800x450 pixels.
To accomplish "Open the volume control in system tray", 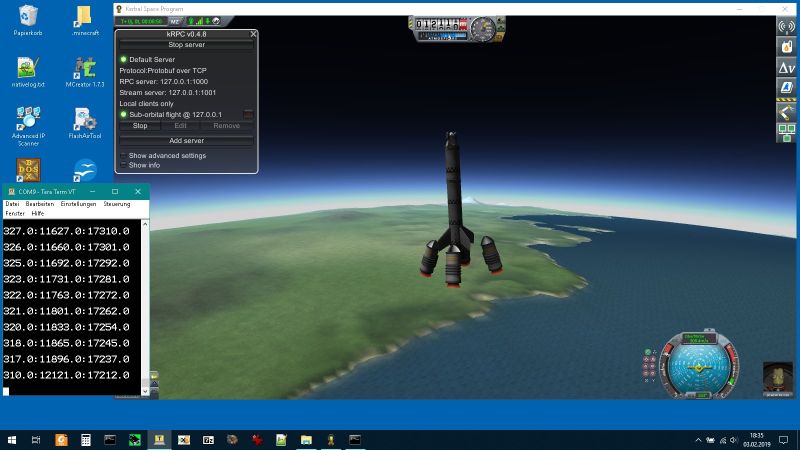I will [734, 440].
